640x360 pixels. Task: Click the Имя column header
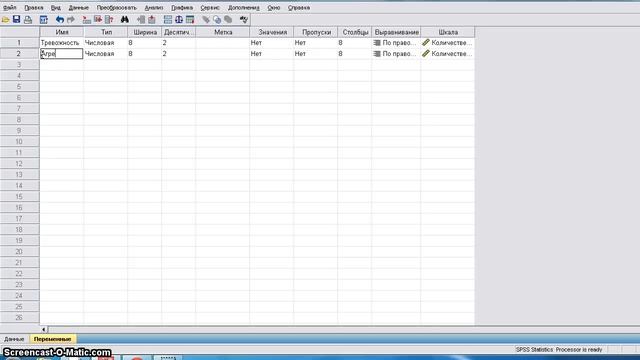pyautogui.click(x=62, y=32)
